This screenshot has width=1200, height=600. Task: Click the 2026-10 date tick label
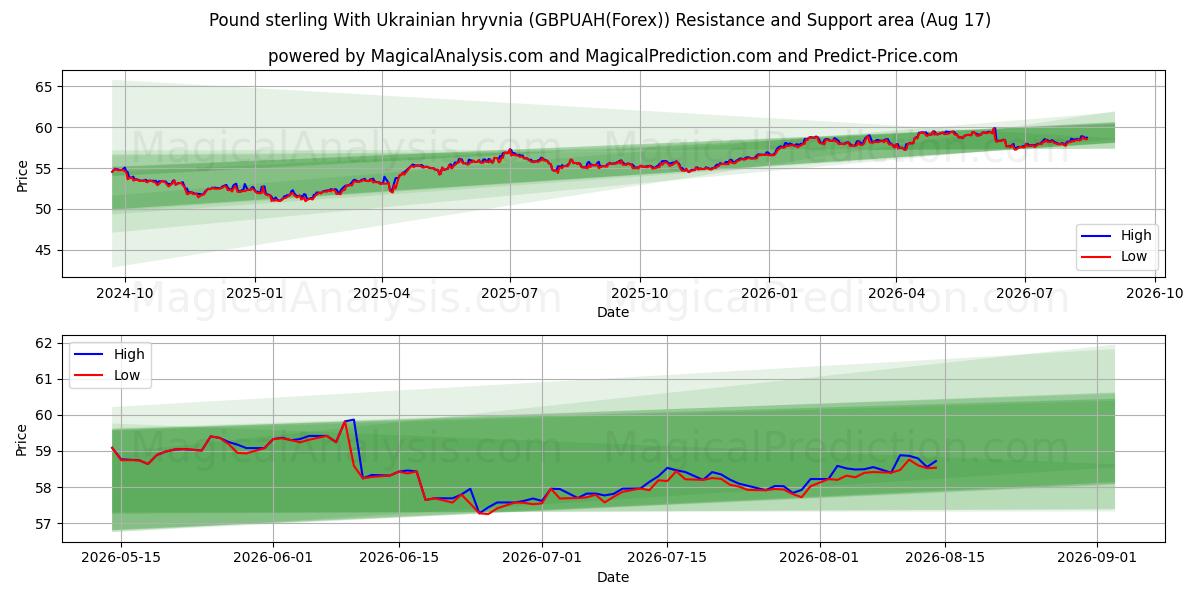pos(1153,295)
